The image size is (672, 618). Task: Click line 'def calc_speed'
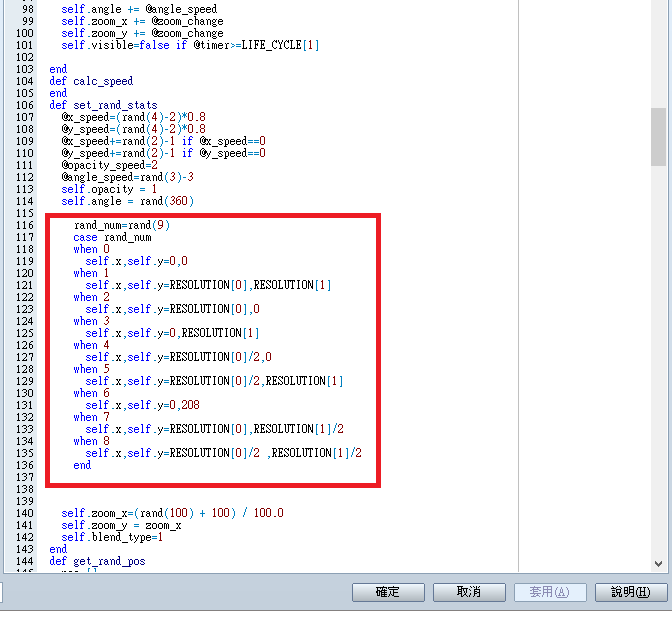[91, 81]
